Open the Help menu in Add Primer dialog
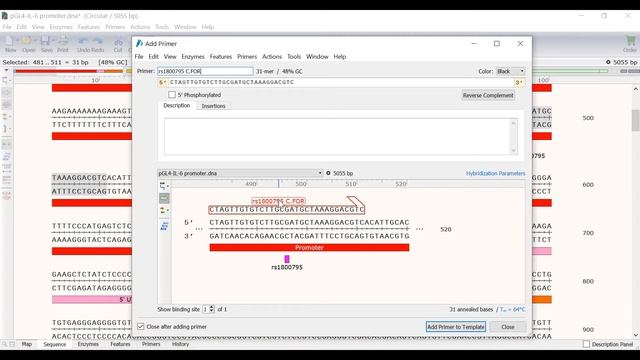Screen dimensions: 640x360 point(340,56)
